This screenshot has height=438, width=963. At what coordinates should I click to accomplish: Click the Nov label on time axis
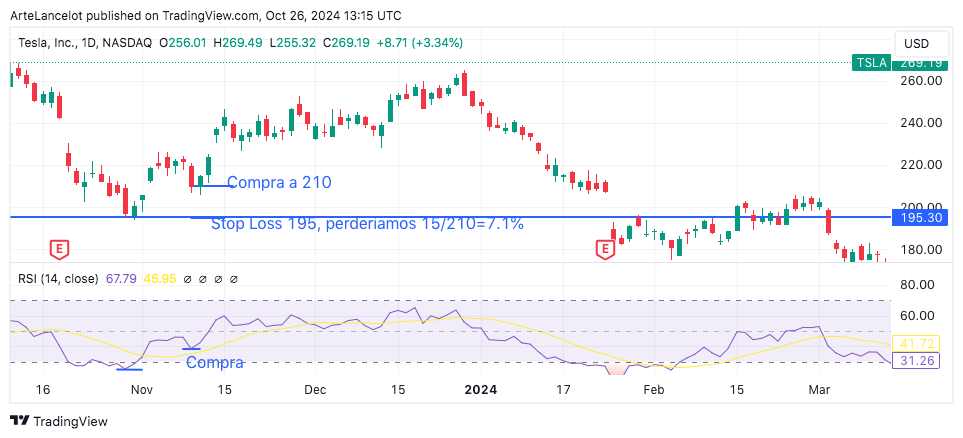(x=142, y=390)
